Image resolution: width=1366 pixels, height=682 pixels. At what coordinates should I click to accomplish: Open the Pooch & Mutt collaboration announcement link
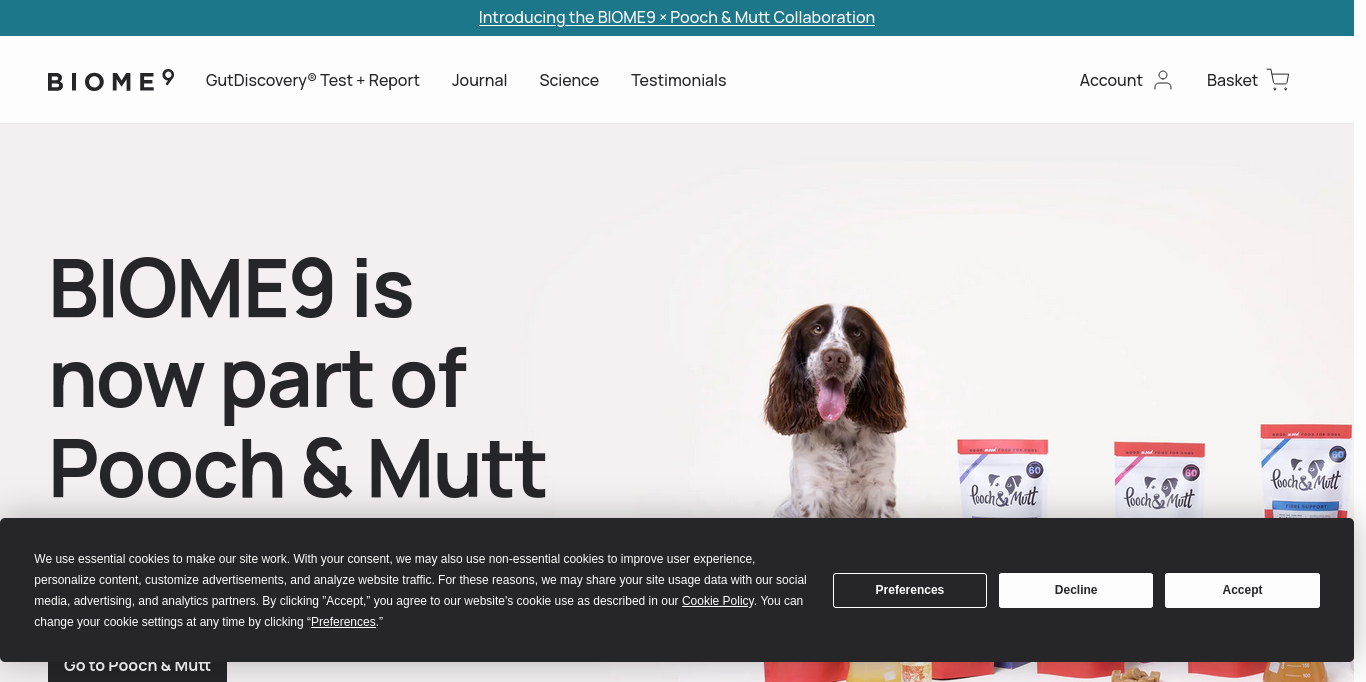pos(676,17)
